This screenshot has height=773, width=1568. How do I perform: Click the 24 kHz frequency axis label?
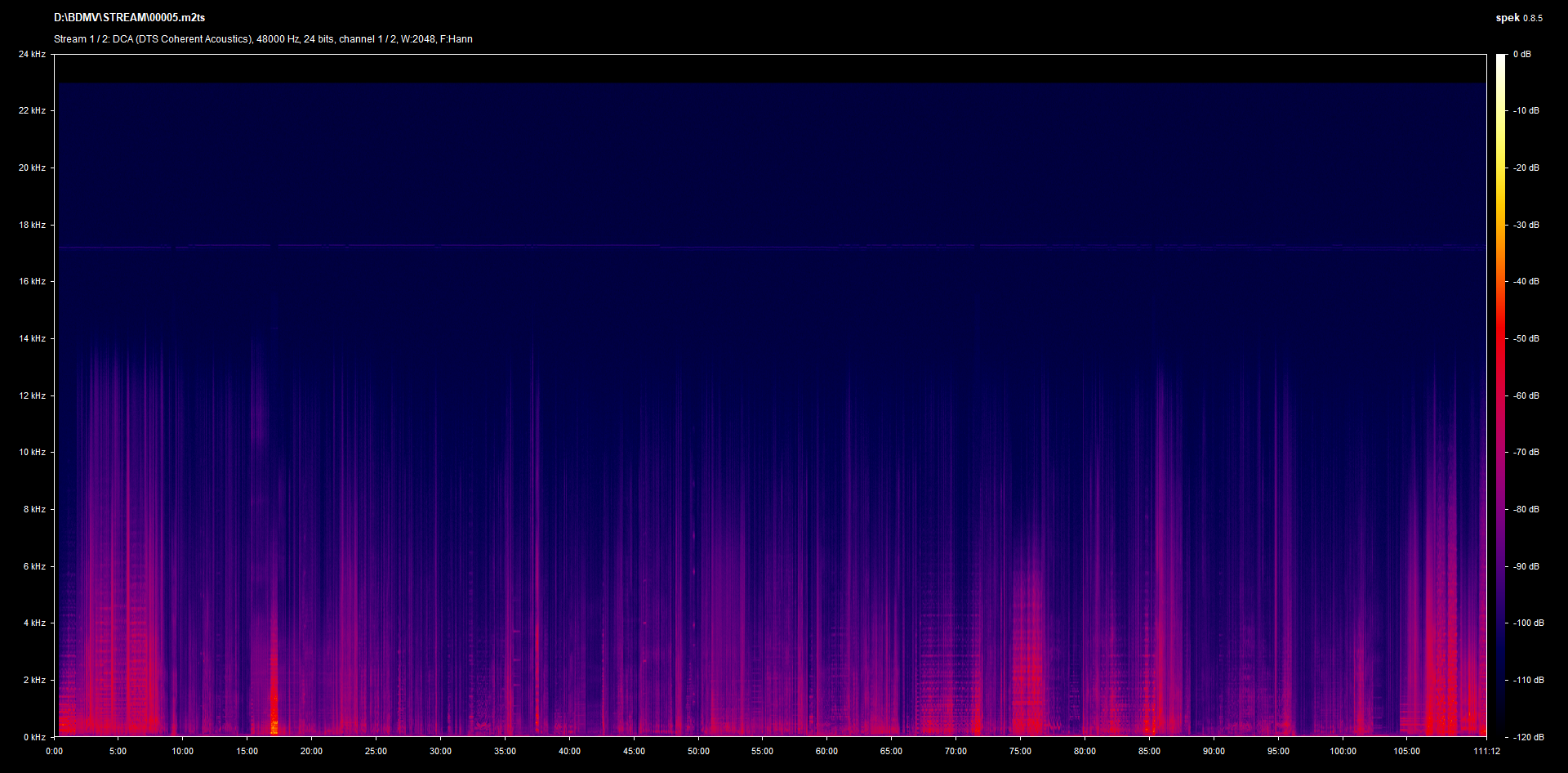click(x=33, y=54)
